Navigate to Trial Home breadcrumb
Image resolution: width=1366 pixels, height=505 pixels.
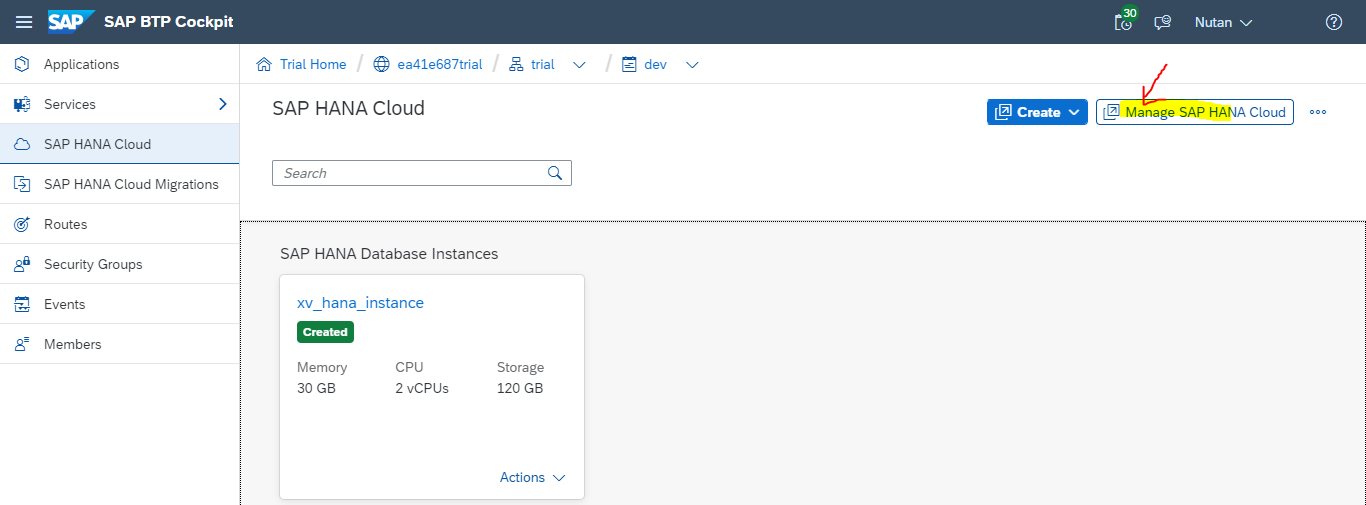click(x=313, y=64)
